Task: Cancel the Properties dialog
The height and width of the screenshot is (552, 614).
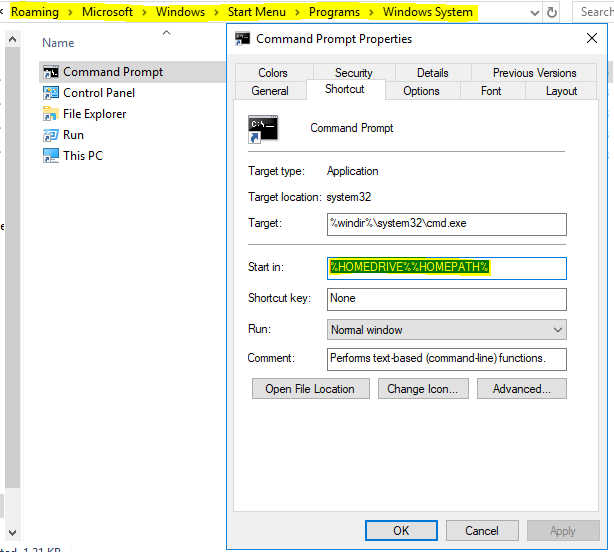Action: [482, 530]
